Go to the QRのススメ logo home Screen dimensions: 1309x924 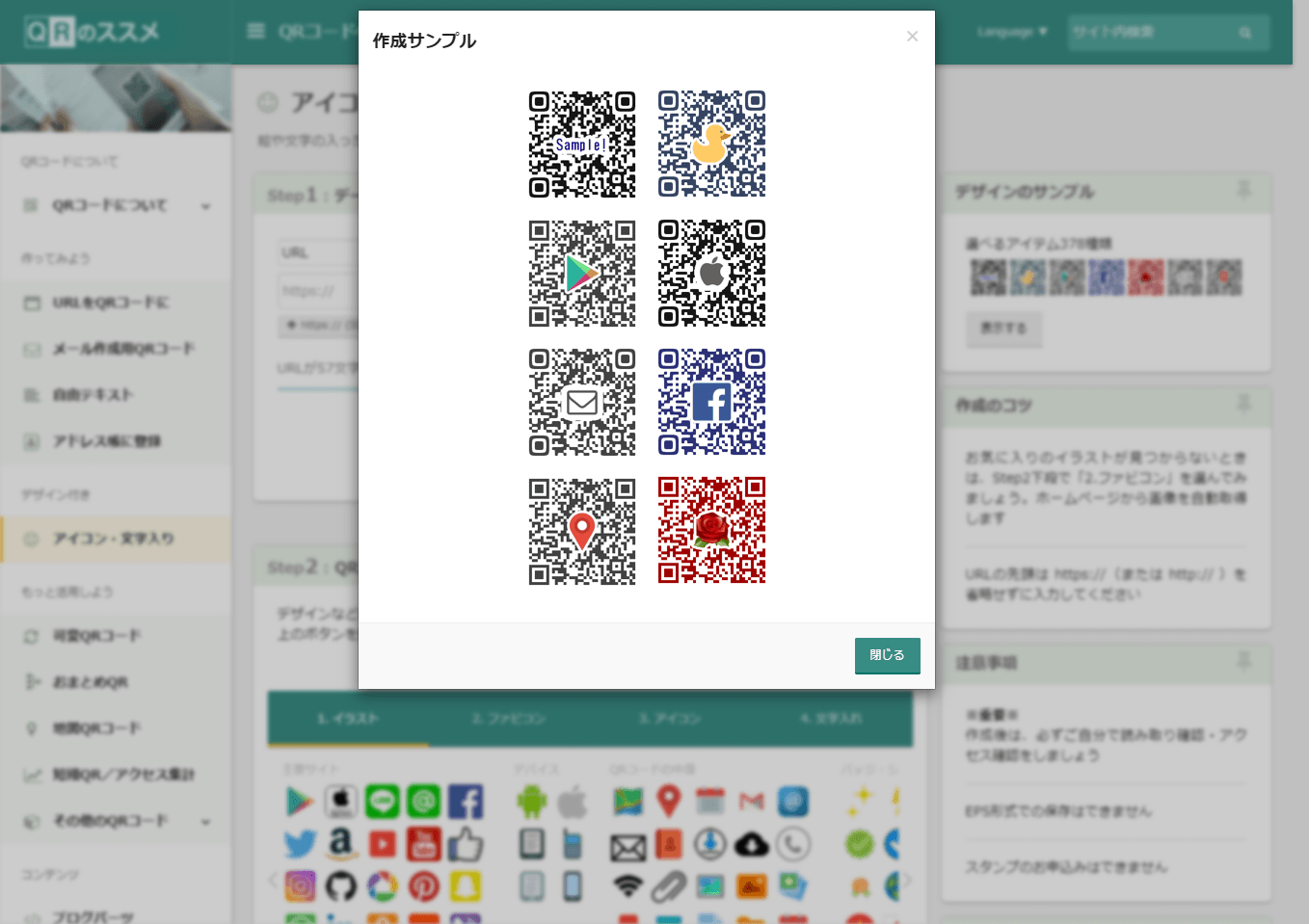coord(93,33)
